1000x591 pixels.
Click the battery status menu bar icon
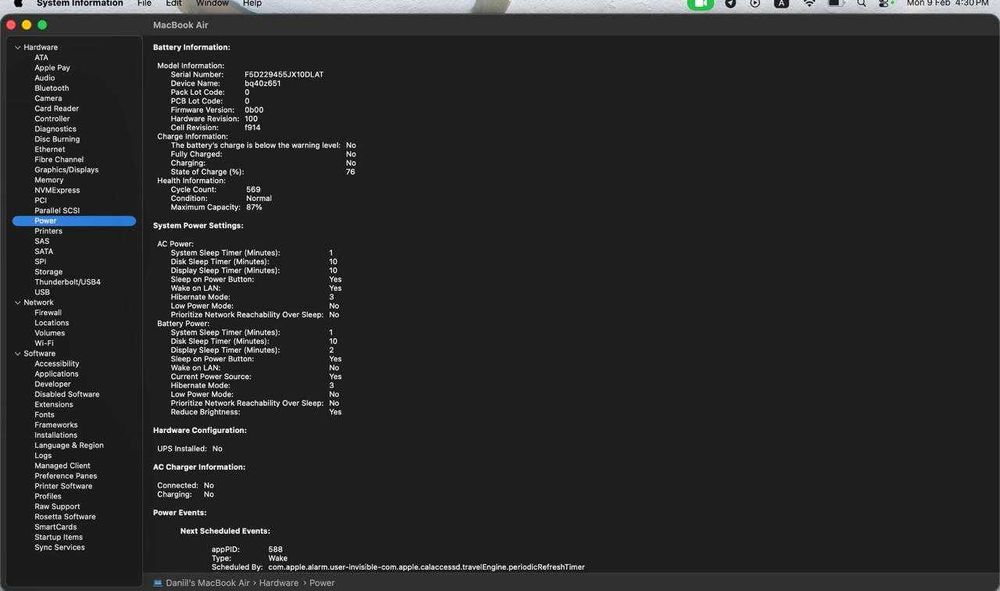tap(835, 3)
